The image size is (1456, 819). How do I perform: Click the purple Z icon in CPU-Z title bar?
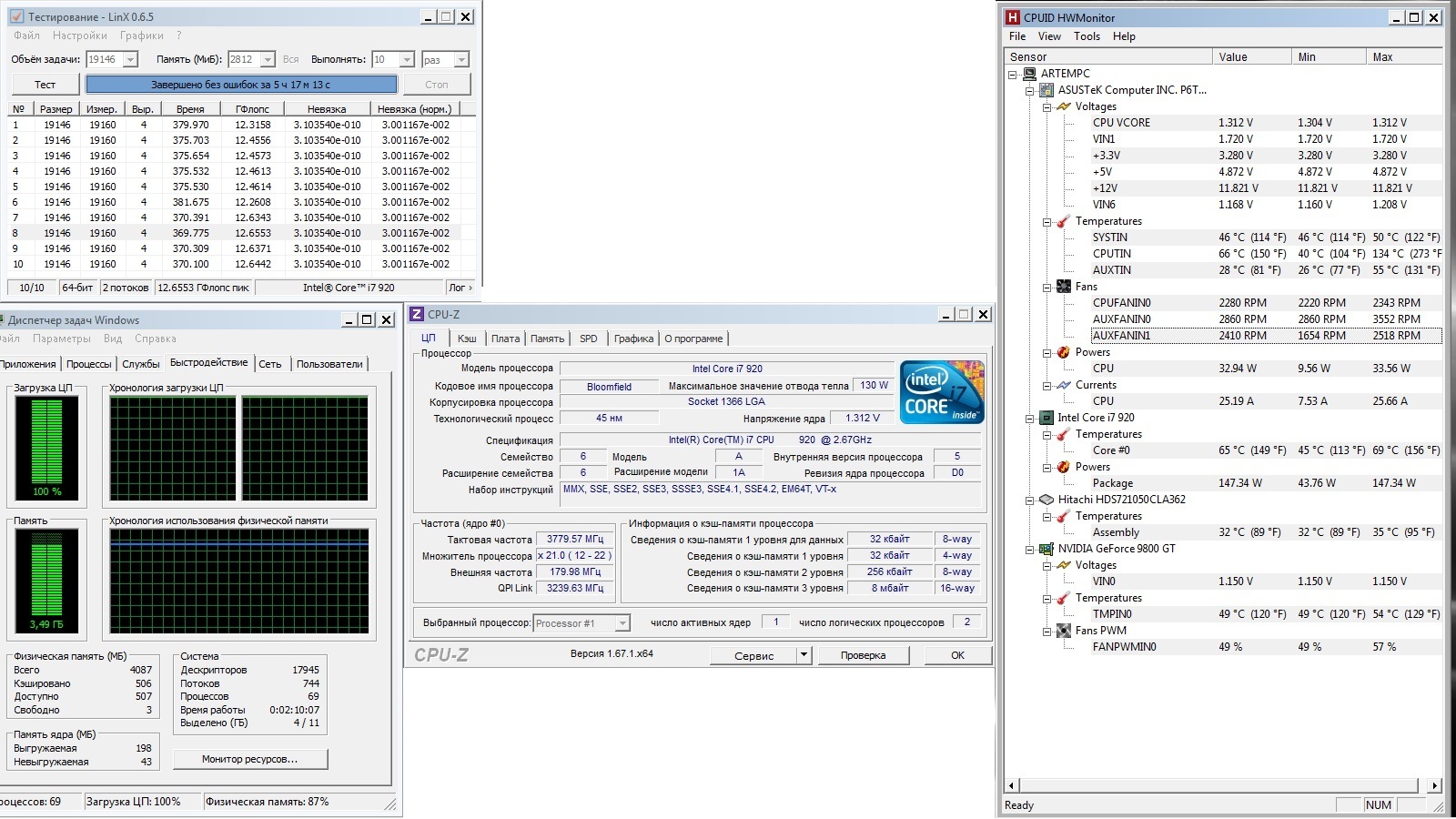click(417, 314)
